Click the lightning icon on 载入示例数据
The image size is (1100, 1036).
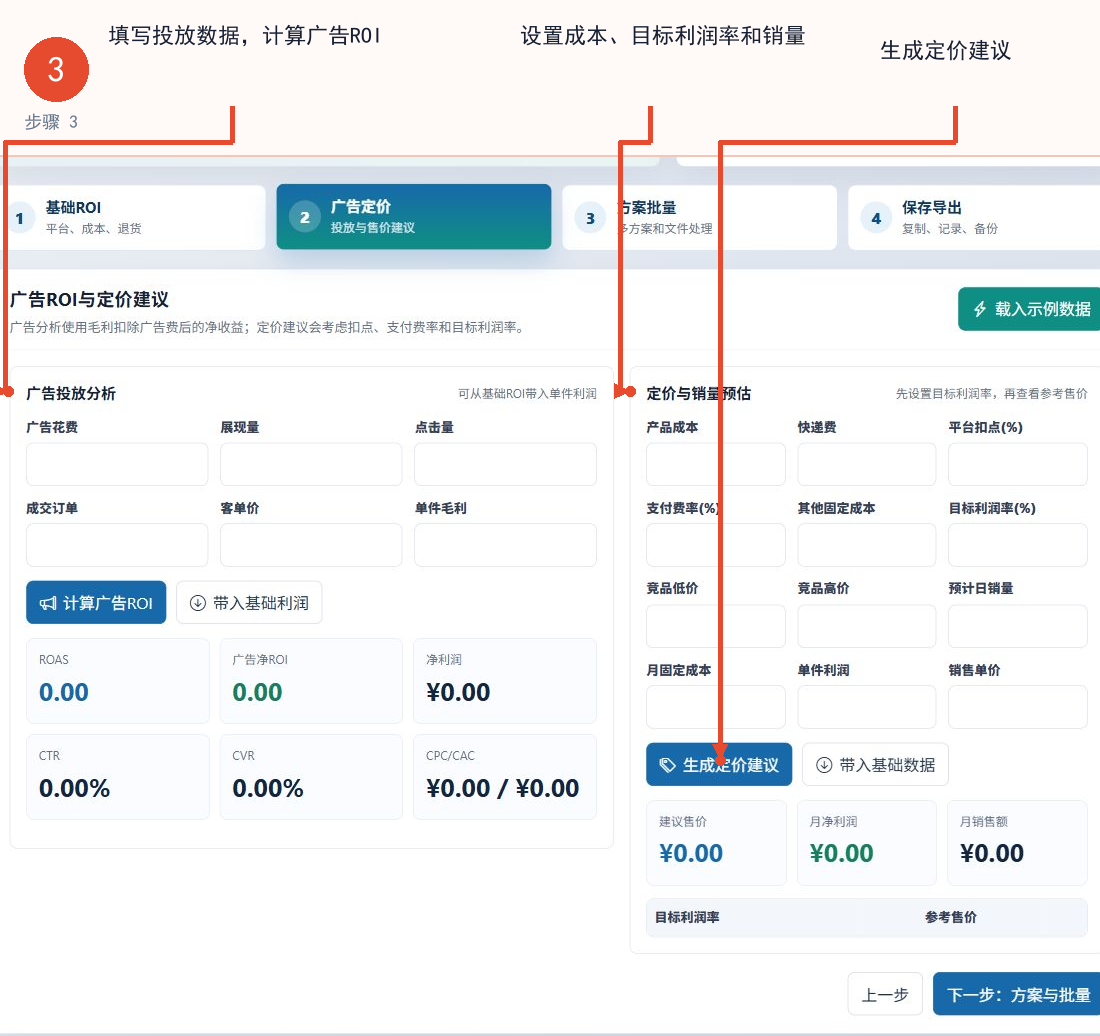(980, 309)
